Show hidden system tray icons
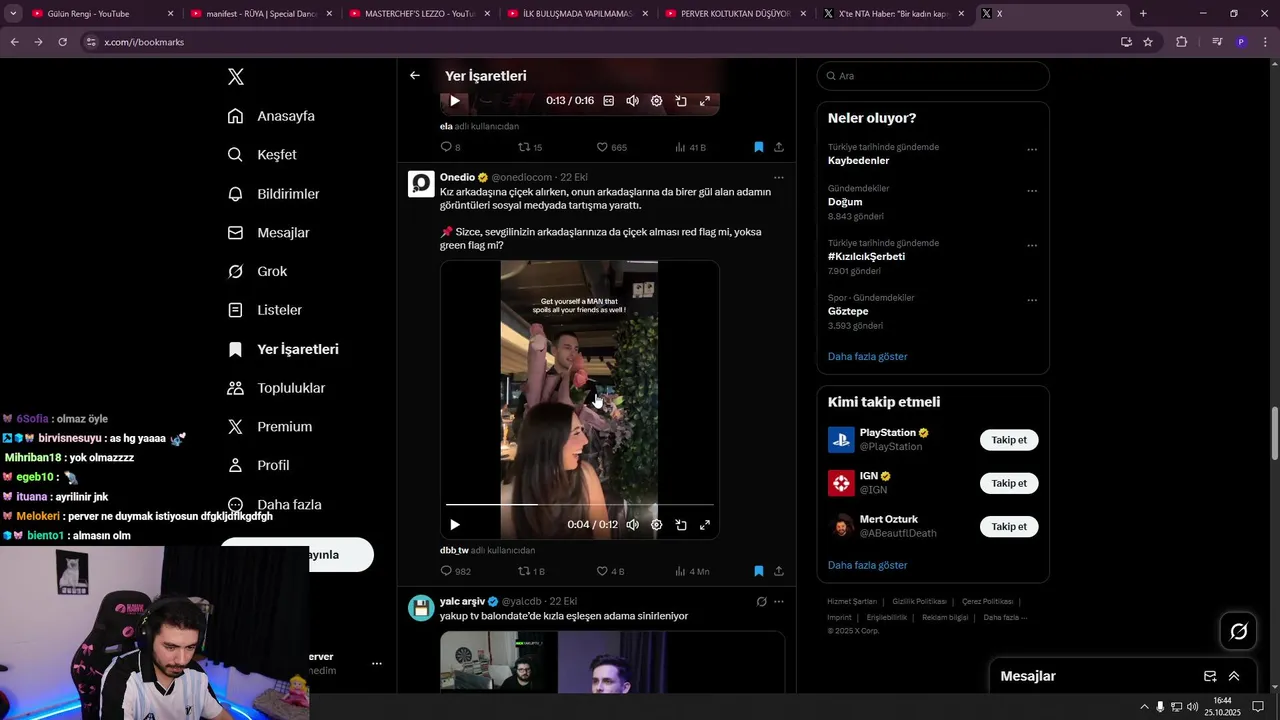This screenshot has width=1280, height=720. click(x=1144, y=706)
